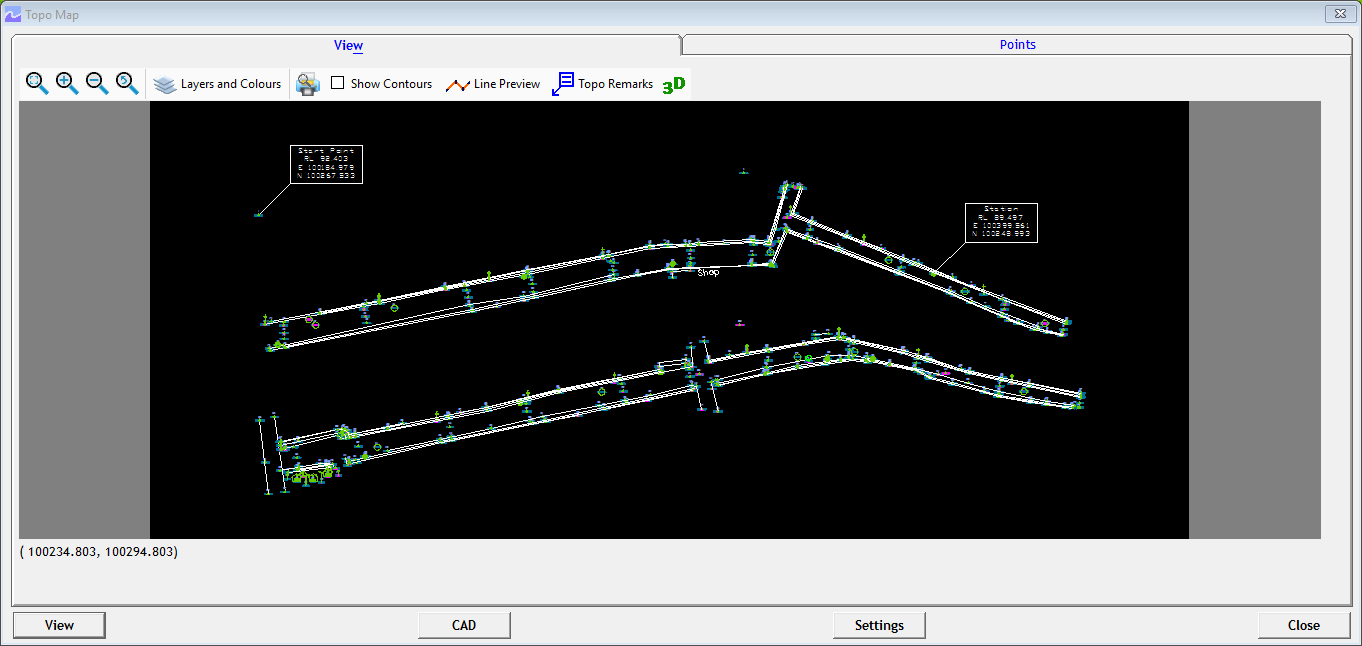Viewport: 1362px width, 646px height.
Task: Select the zoom extents magnifier tool
Action: pyautogui.click(x=35, y=81)
